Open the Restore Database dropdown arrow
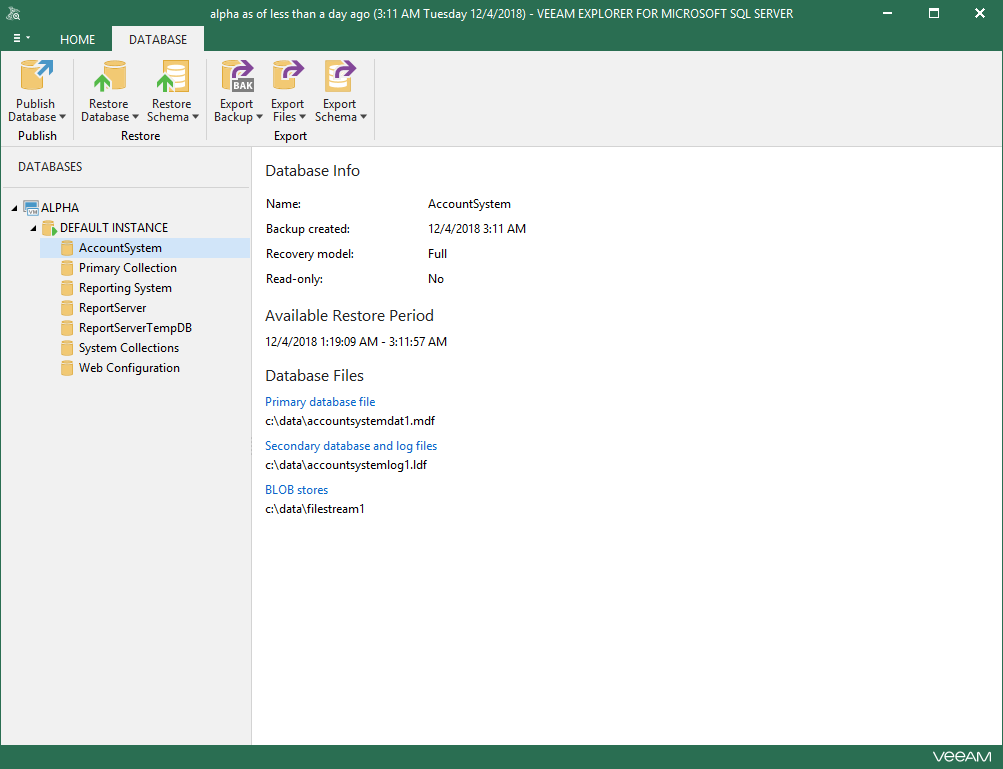Screen dimensions: 1003x769 point(136,117)
